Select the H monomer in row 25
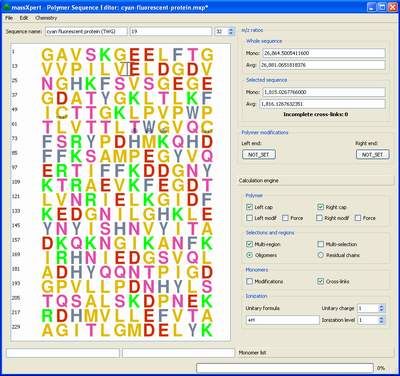Screen dimensions: 400x376 tap(76, 84)
